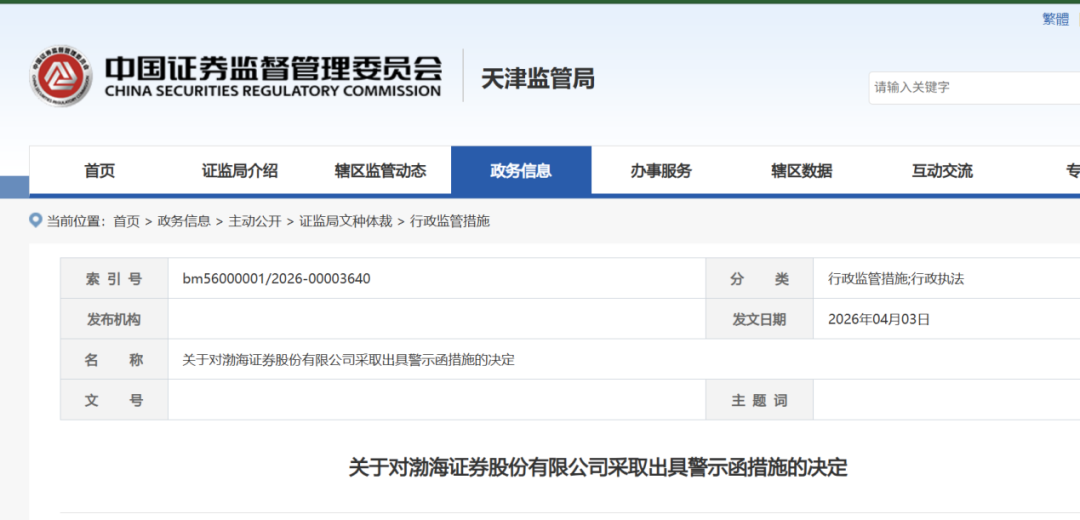Click the article heading 关于对渤海证券股份有限公司采取出具警示函措施的决定
The height and width of the screenshot is (520, 1080).
(x=597, y=467)
